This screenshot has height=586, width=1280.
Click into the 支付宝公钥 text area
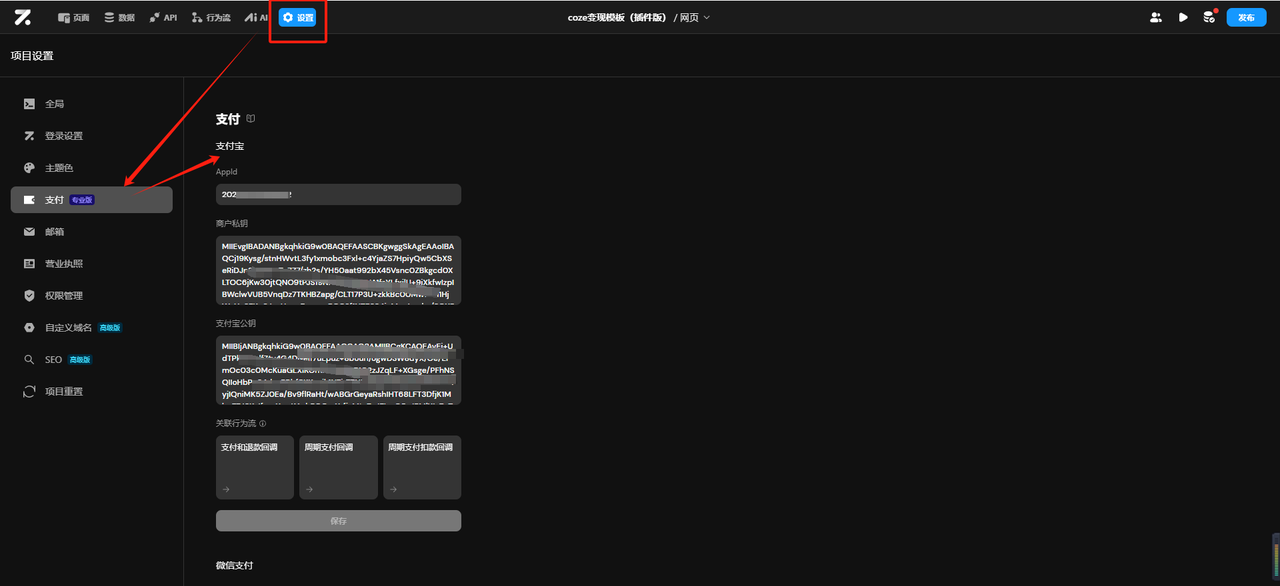tap(338, 370)
